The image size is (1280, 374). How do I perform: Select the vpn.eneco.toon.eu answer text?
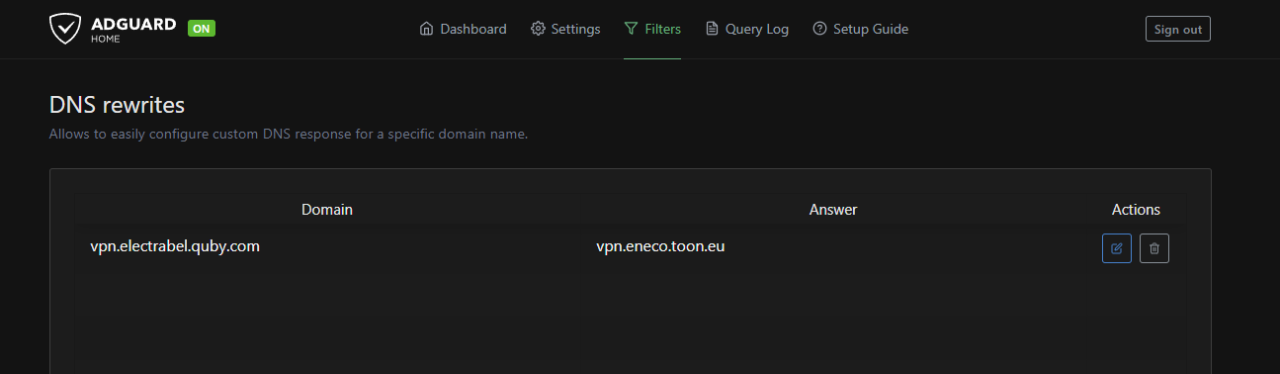[x=660, y=246]
